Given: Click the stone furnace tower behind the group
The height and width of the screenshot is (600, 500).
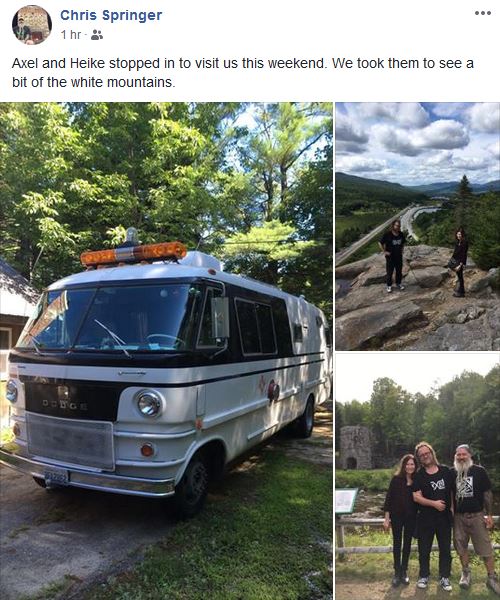Looking at the screenshot, I should [356, 447].
